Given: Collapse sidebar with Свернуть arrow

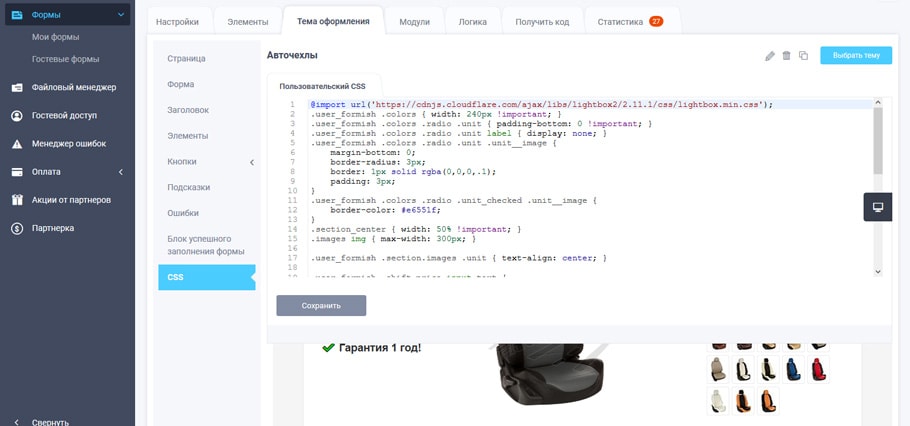Looking at the screenshot, I should pyautogui.click(x=16, y=422).
